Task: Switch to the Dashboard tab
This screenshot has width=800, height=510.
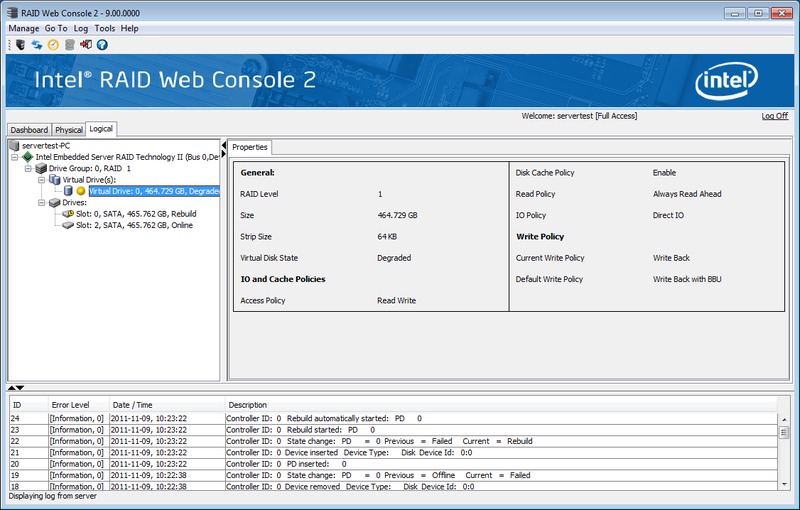Action: (29, 130)
